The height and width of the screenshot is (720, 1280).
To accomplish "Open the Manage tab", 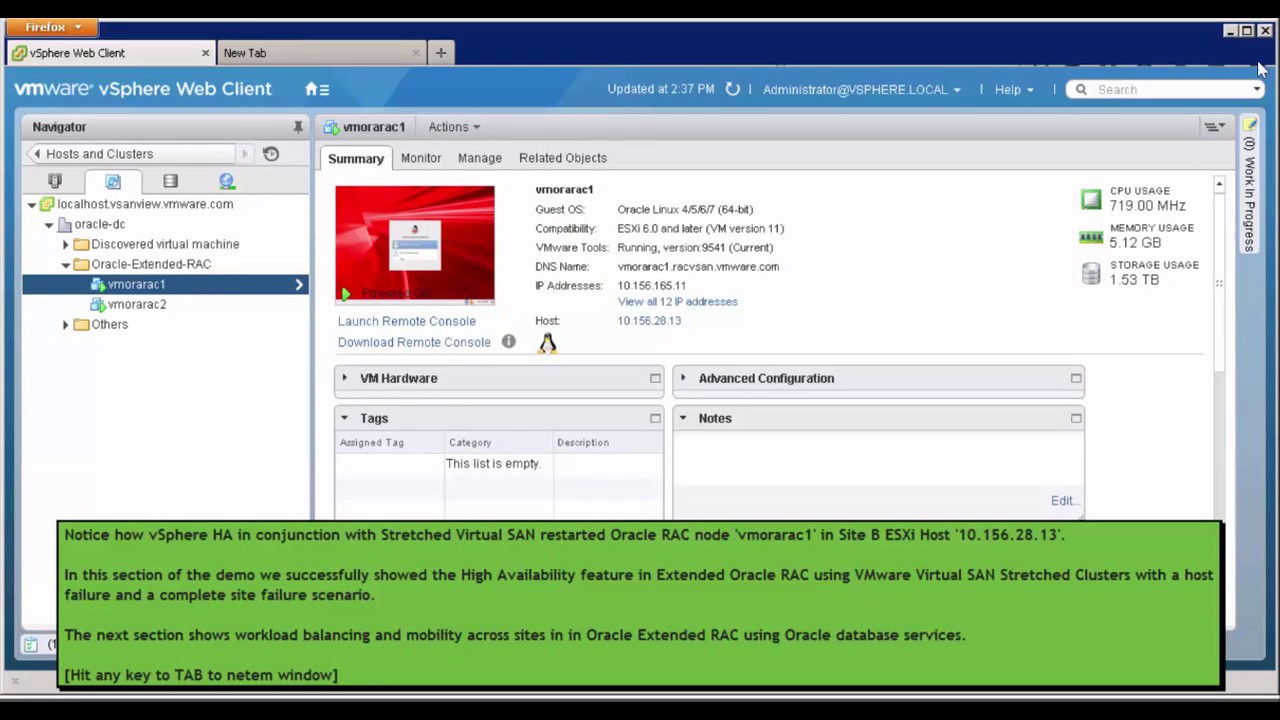I will [x=480, y=158].
